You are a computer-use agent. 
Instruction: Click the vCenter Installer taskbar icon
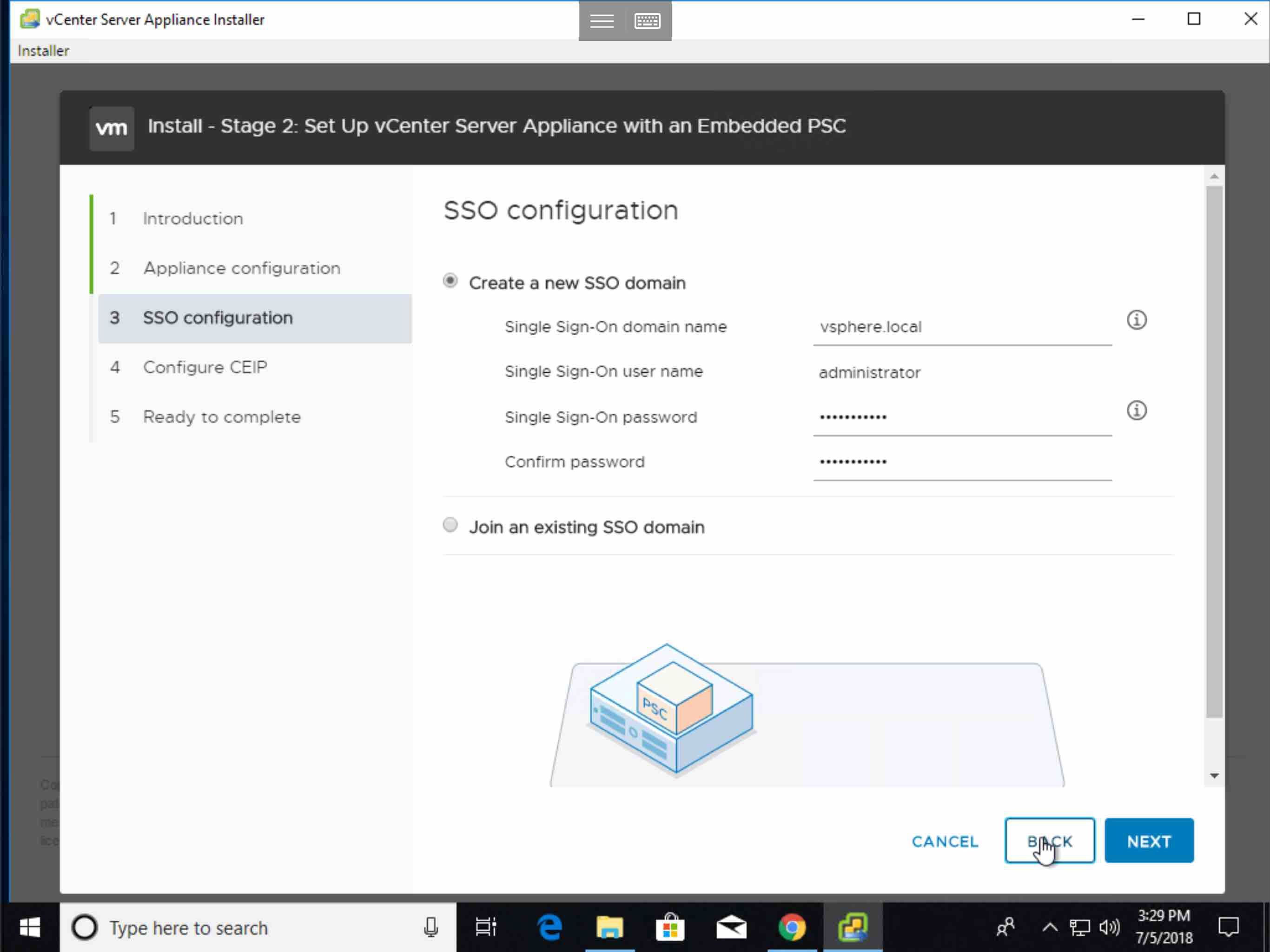pos(853,927)
